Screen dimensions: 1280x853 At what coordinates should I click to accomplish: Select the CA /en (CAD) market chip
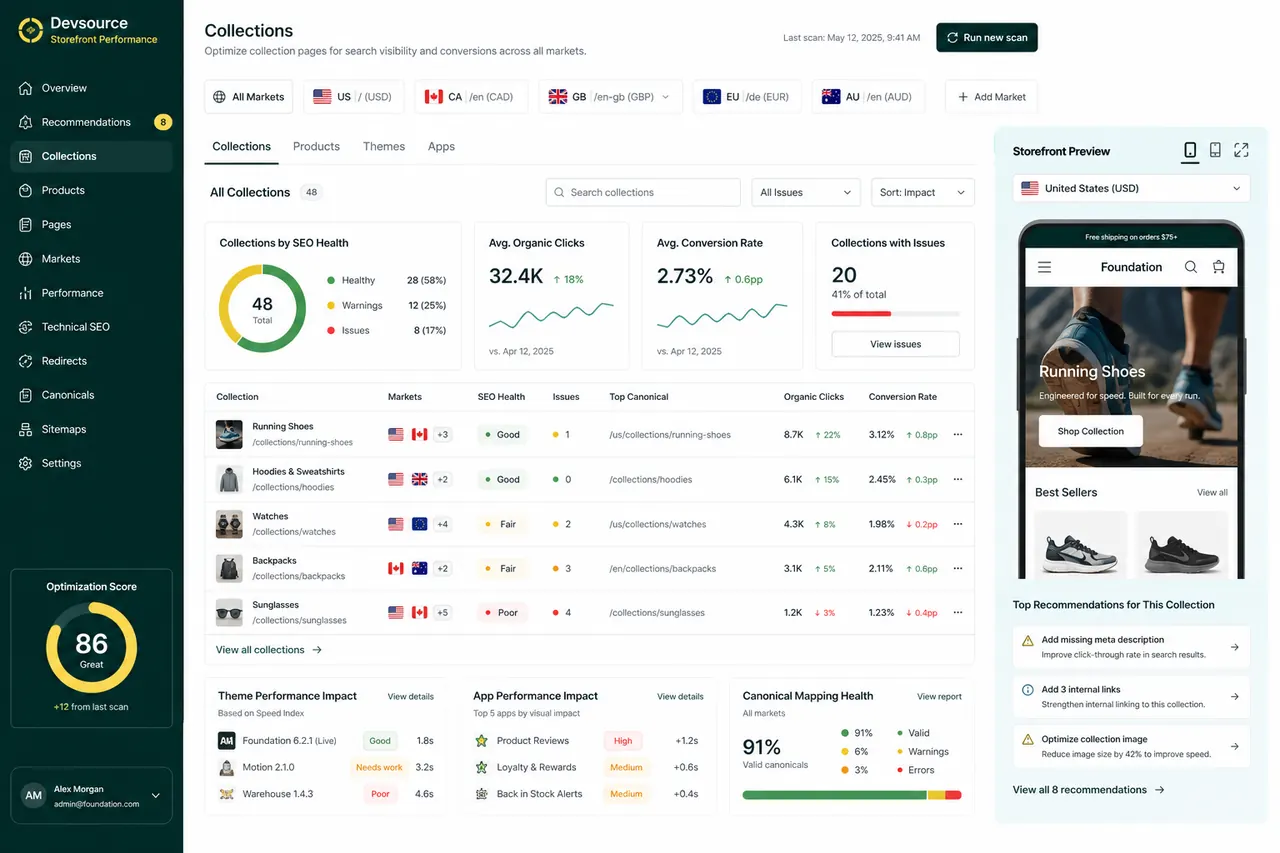(x=471, y=97)
